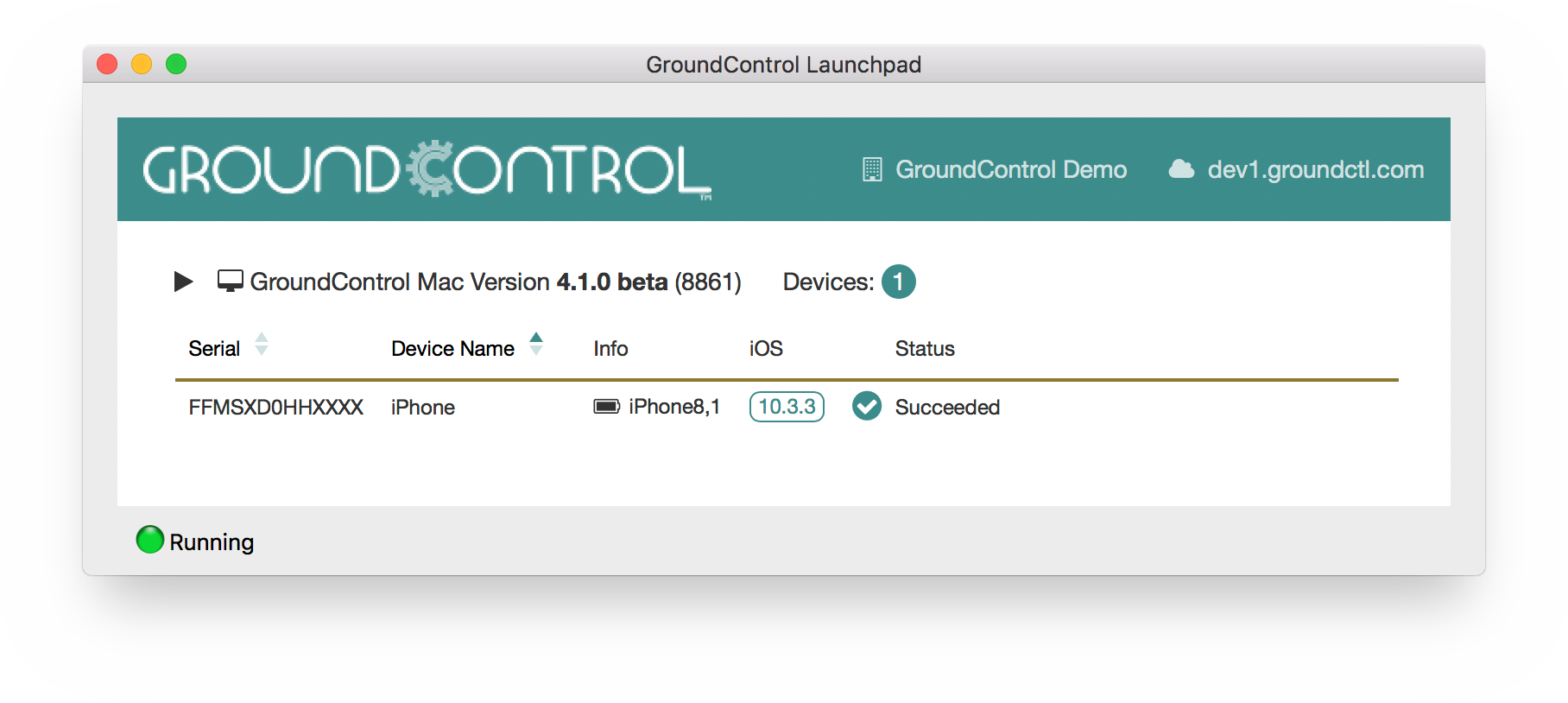This screenshot has width=1568, height=703.
Task: Click the building icon beside GroundControl Demo
Action: pyautogui.click(x=872, y=169)
